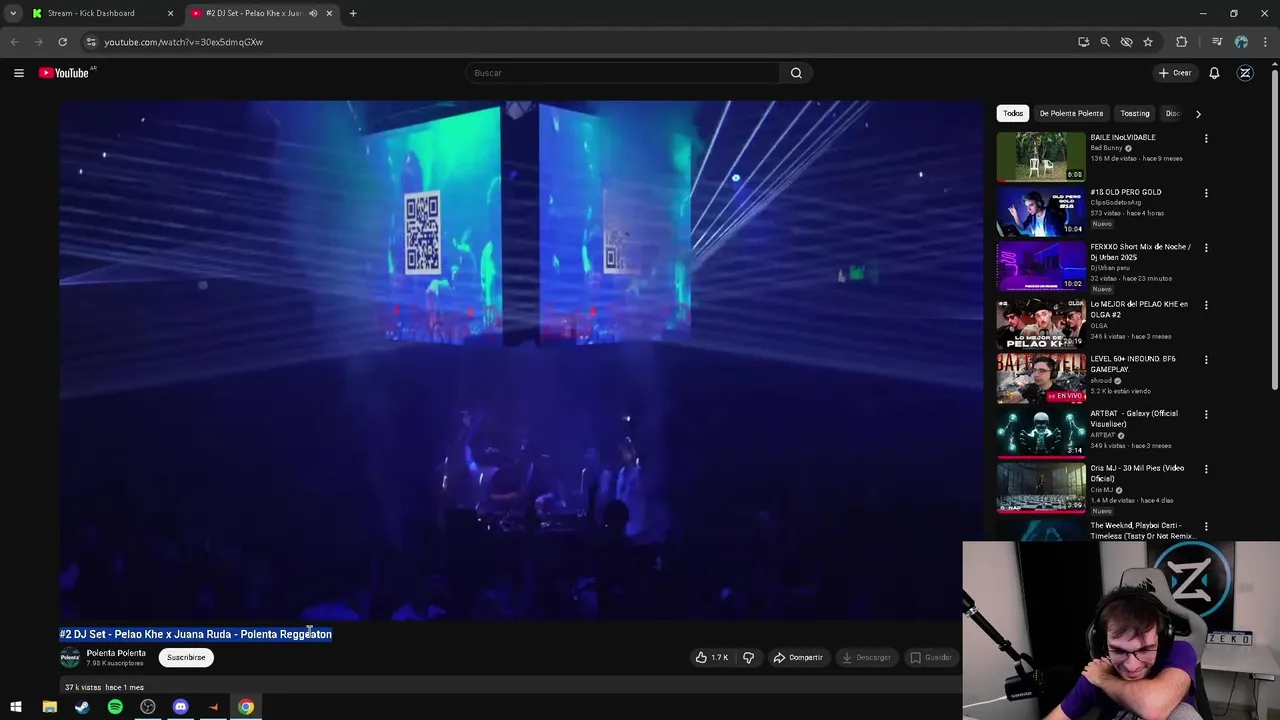Open Discord from the taskbar

coord(180,707)
